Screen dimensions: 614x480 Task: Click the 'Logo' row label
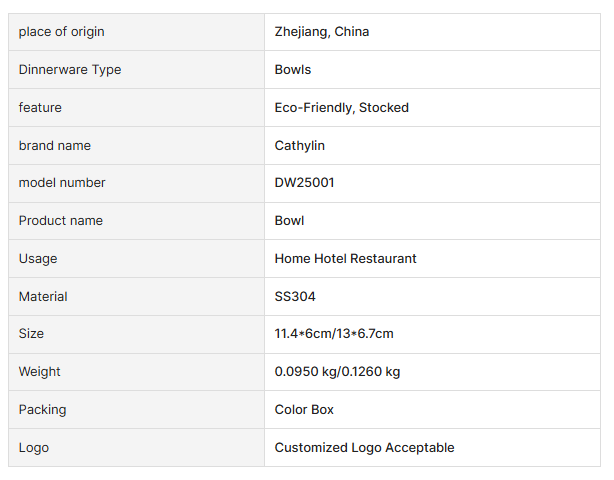point(34,448)
